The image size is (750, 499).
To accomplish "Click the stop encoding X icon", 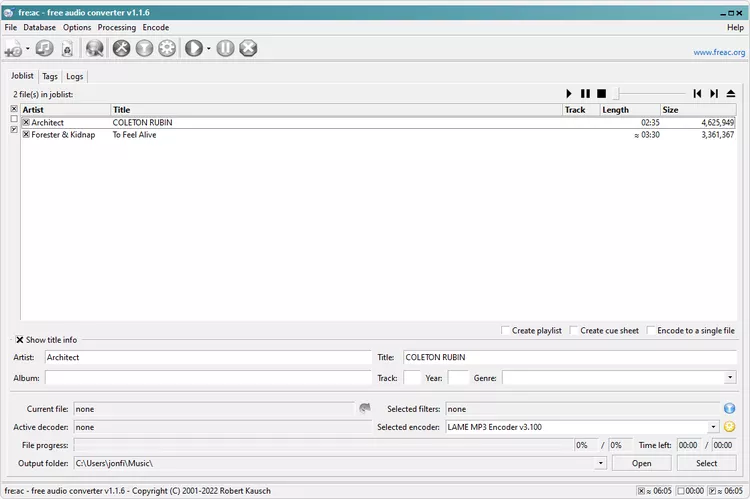I will 249,48.
